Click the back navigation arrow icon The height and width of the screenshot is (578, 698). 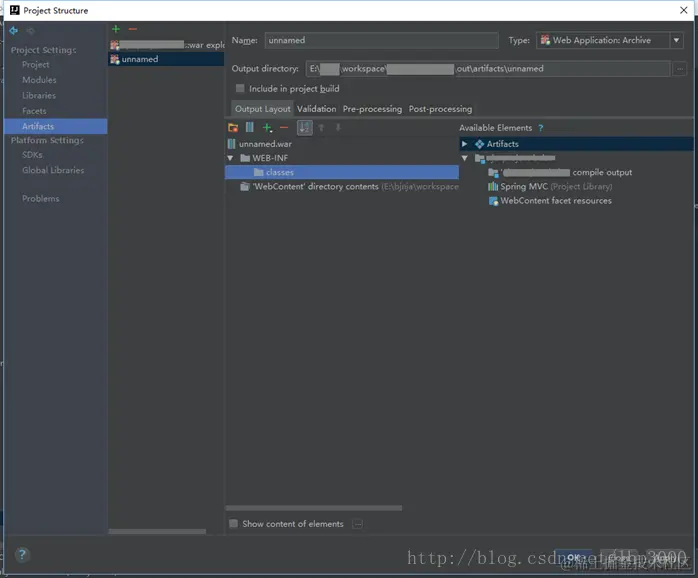pos(13,30)
